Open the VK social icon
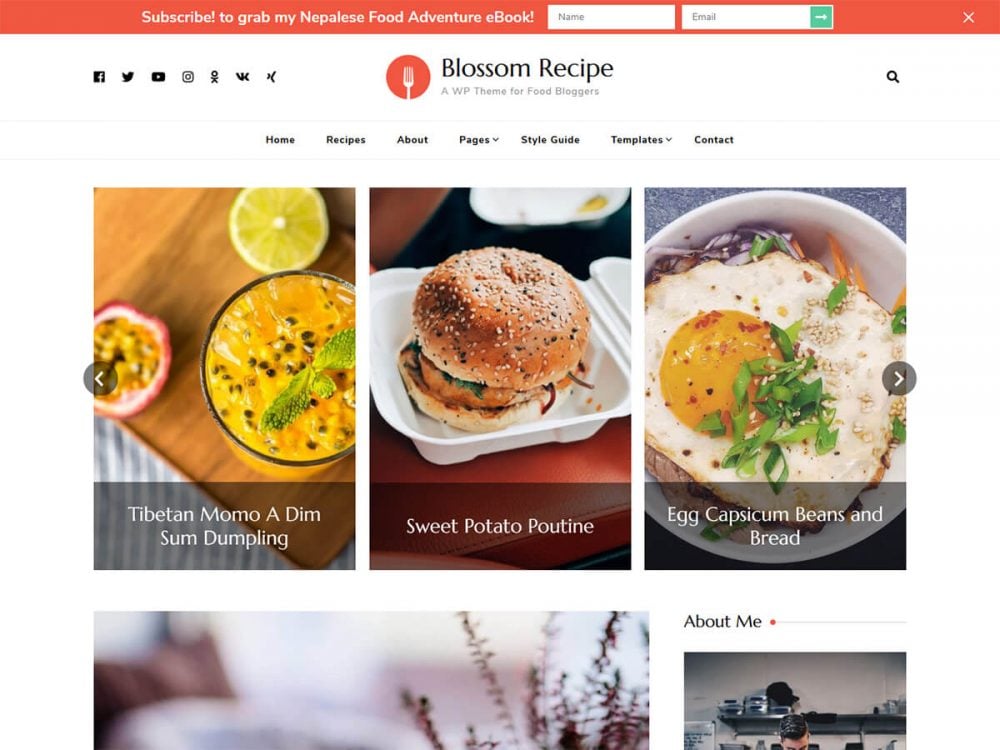The width and height of the screenshot is (1000, 750). click(242, 77)
